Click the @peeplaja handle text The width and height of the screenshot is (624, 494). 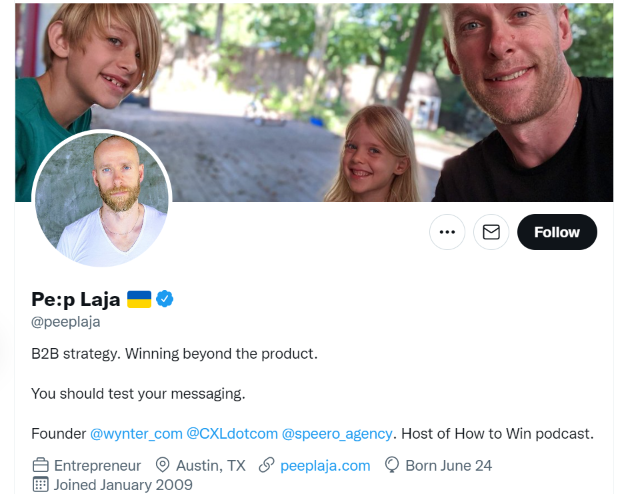tap(66, 321)
